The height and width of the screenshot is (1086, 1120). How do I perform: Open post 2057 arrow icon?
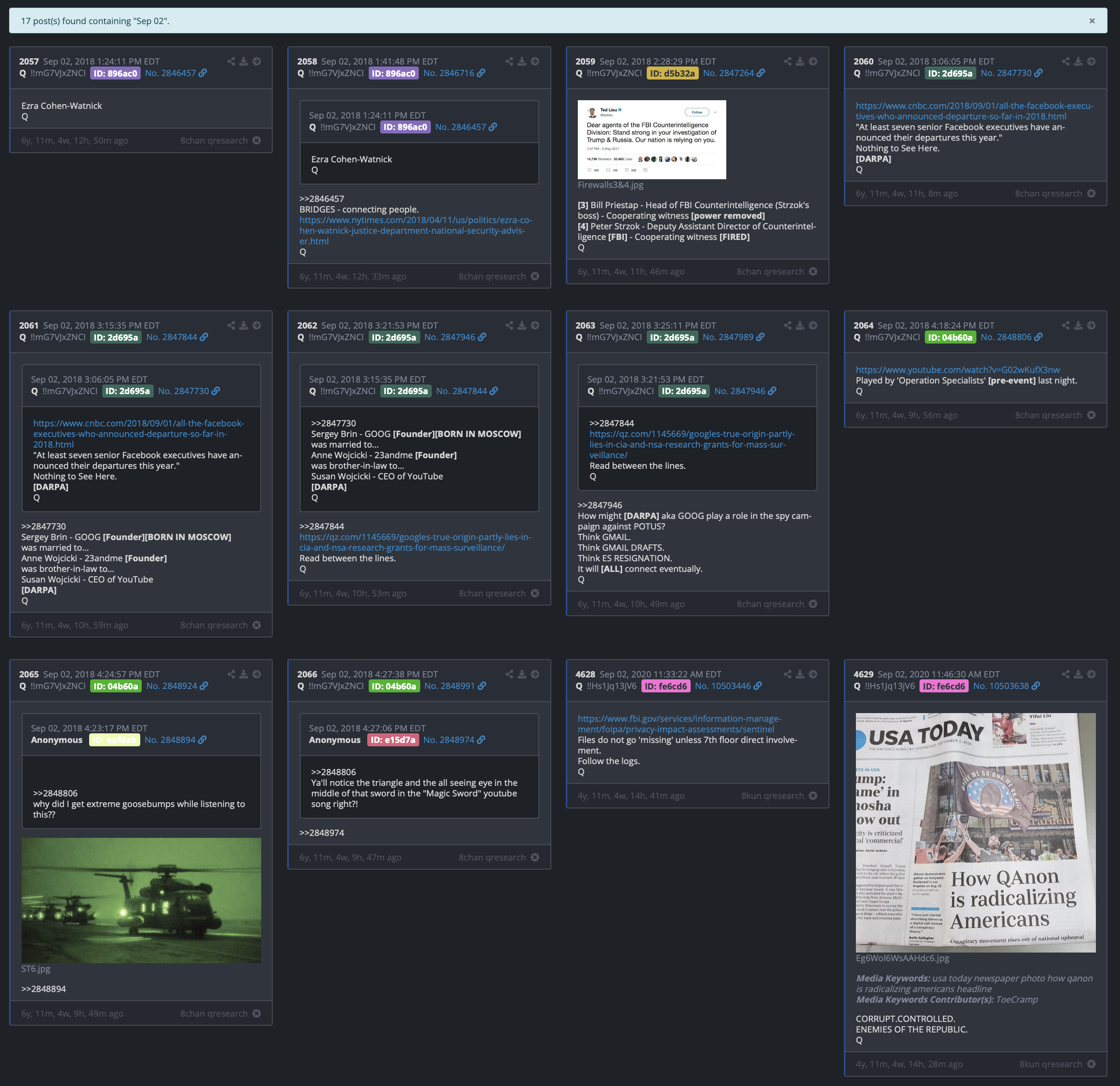[256, 62]
